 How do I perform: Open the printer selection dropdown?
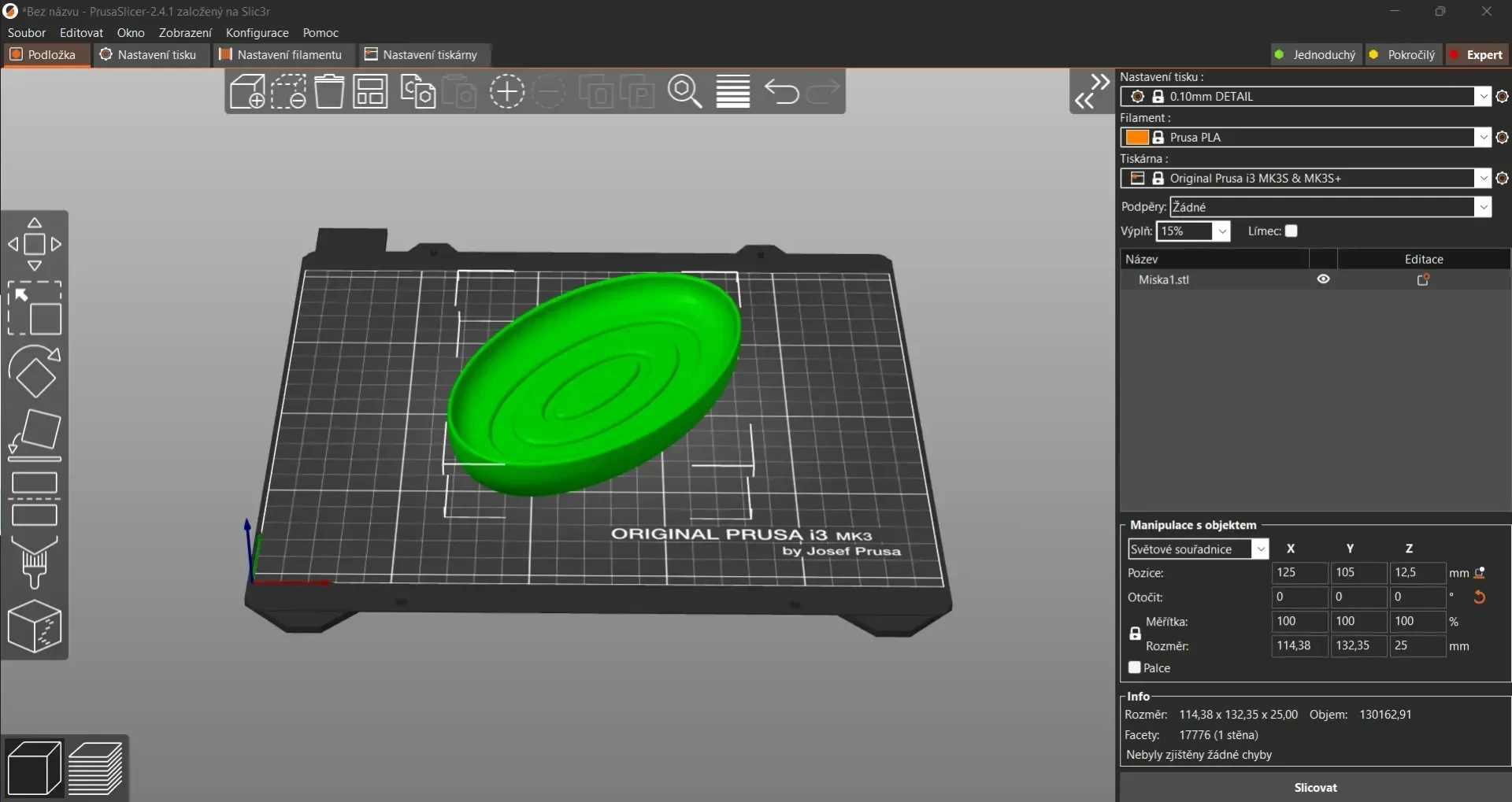(1306, 178)
